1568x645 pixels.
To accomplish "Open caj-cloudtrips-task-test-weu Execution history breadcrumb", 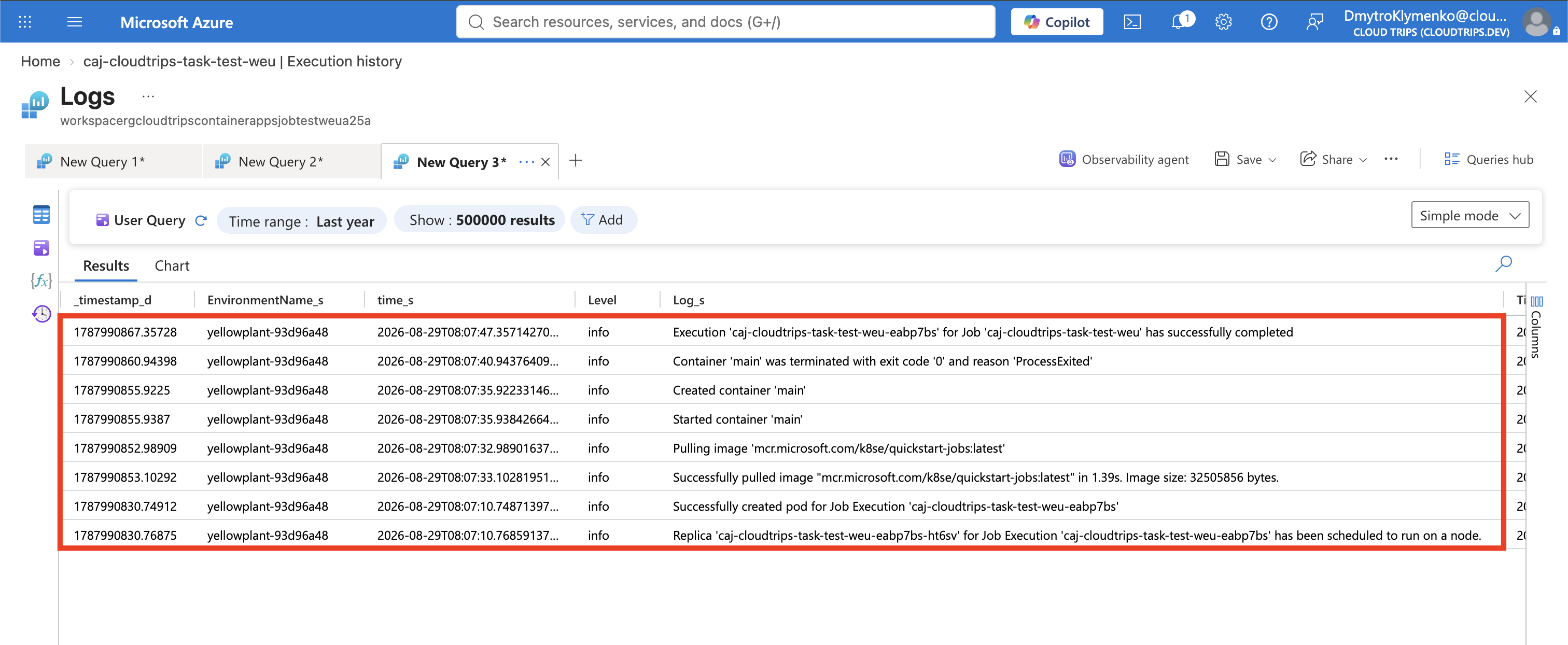I will pos(242,62).
